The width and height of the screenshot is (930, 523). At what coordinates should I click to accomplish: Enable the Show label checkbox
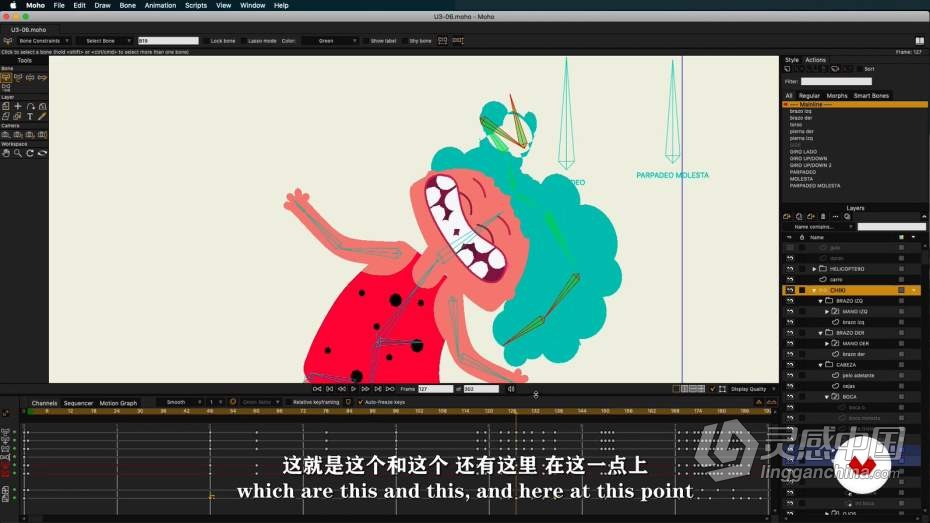pyautogui.click(x=367, y=41)
